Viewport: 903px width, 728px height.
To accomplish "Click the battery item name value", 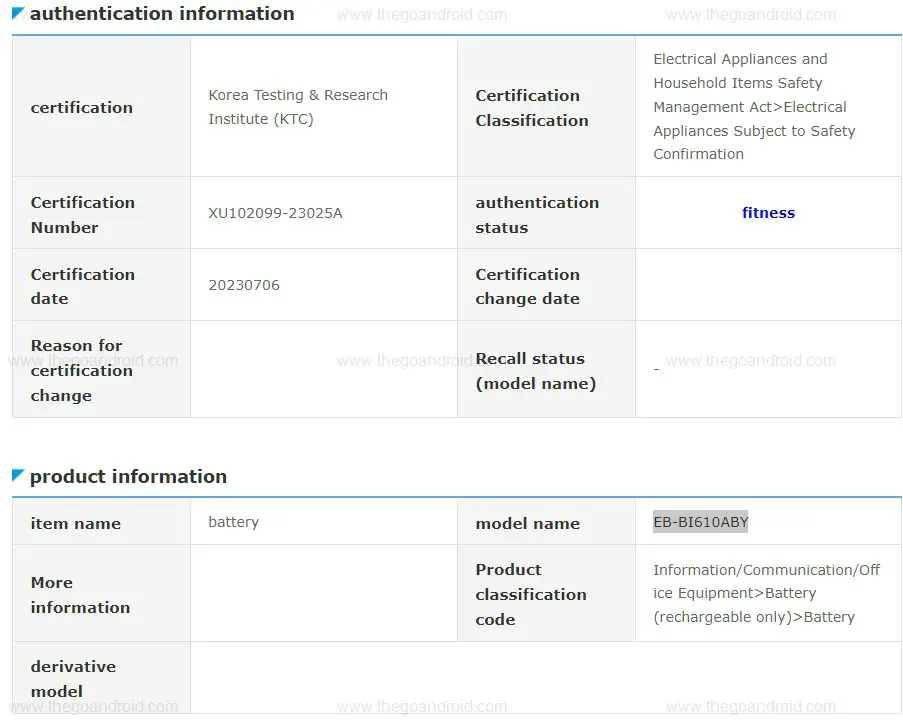I will coord(233,522).
